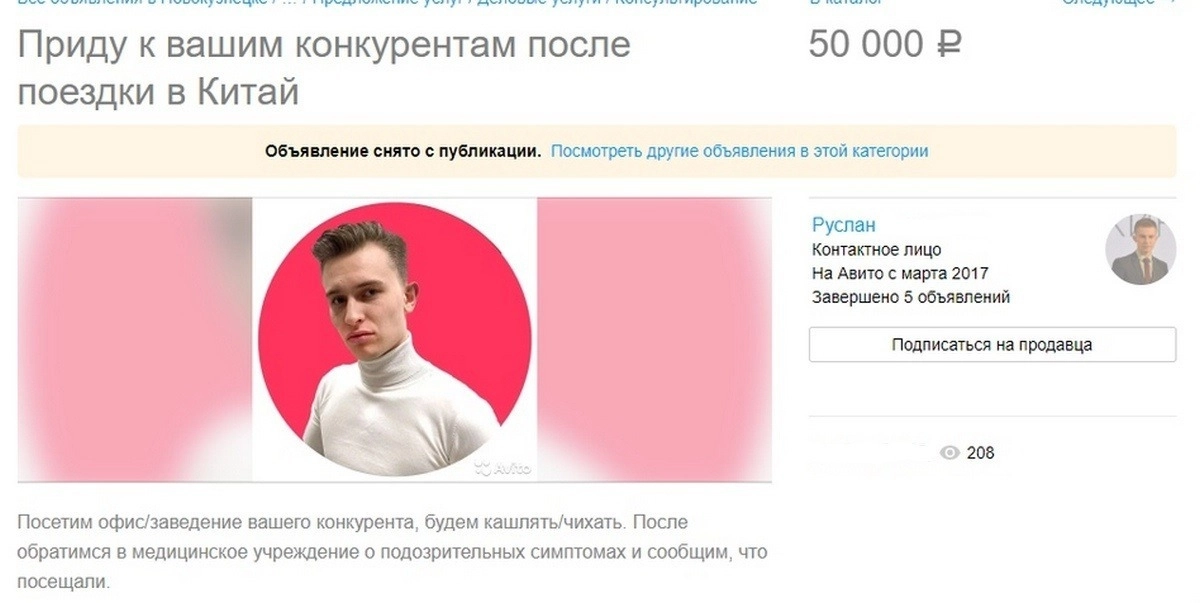The height and width of the screenshot is (603, 1200).
Task: Open Деловые услуги breadcrumb
Action: (x=538, y=3)
